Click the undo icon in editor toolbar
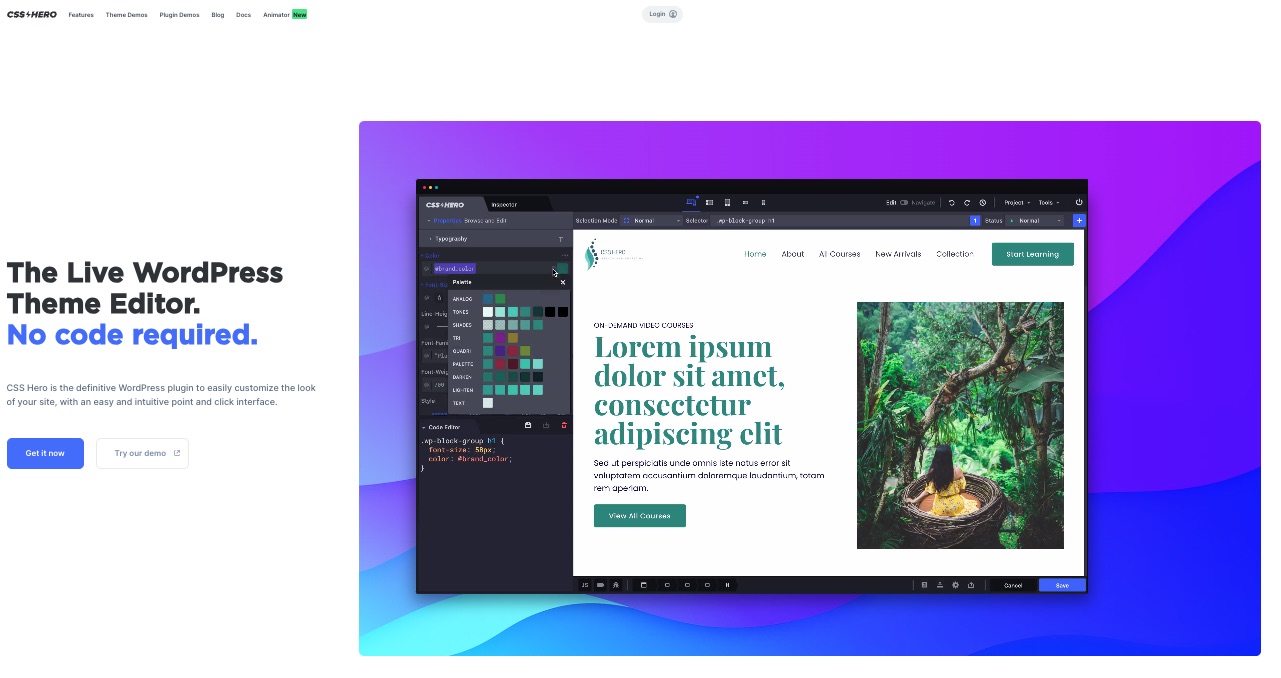1281x678 pixels. click(952, 203)
